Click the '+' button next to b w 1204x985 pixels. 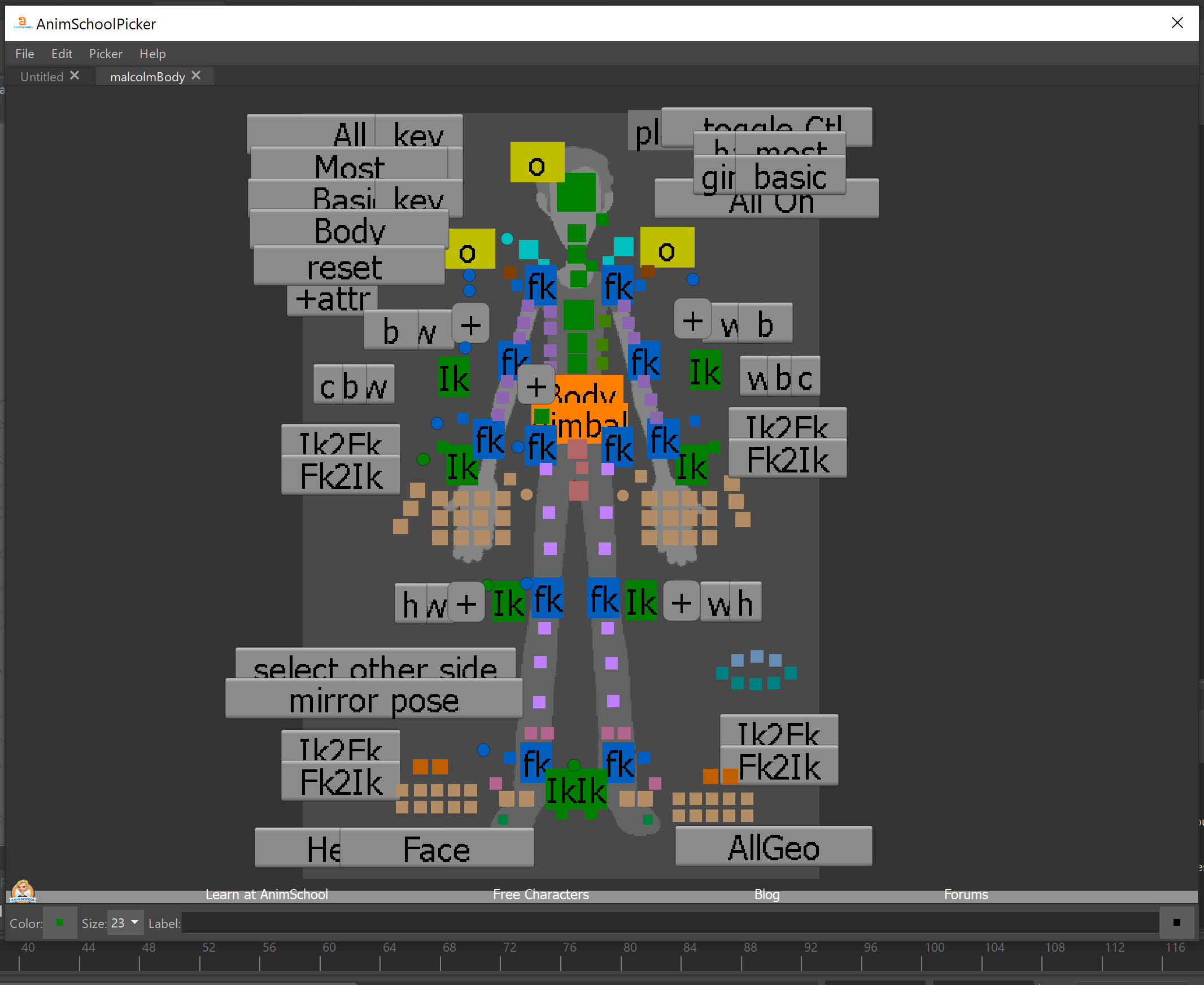pos(470,323)
